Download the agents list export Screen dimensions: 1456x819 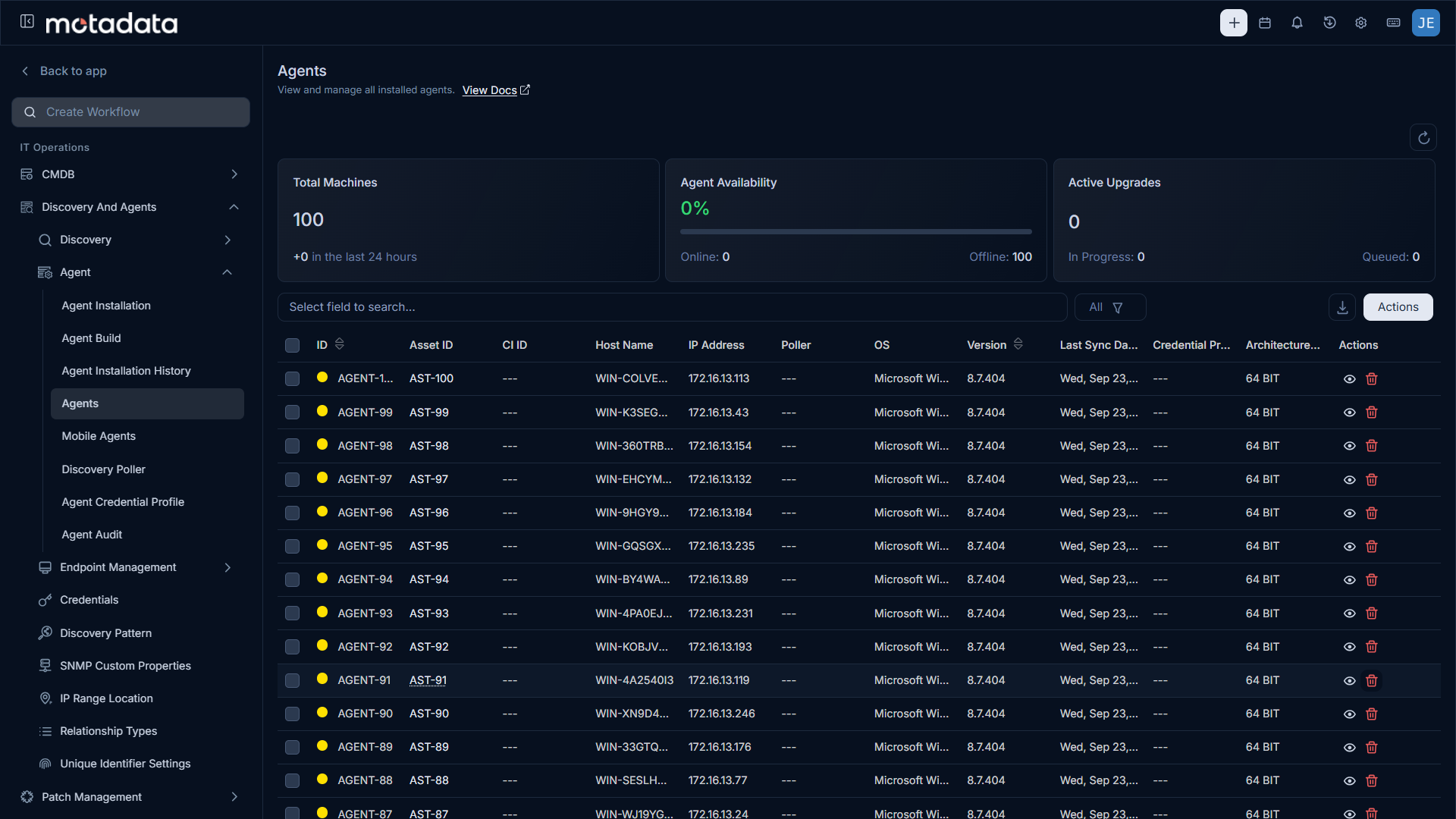click(1342, 307)
